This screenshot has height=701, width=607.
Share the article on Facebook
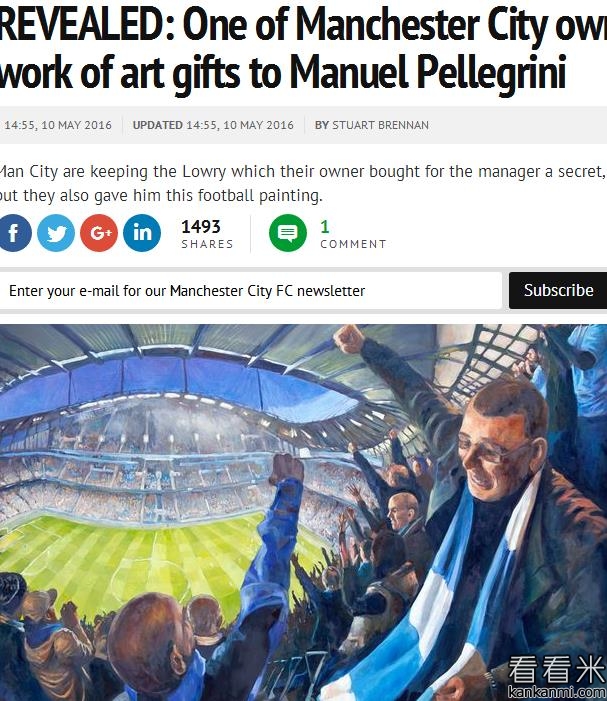pos(13,233)
